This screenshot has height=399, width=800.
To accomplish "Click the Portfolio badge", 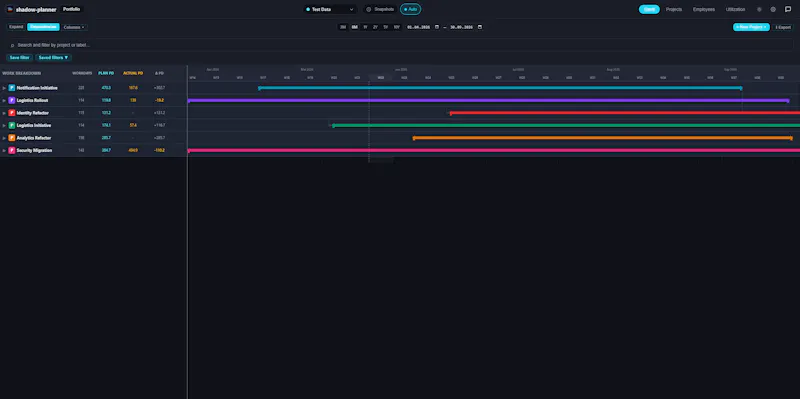I will point(71,9).
